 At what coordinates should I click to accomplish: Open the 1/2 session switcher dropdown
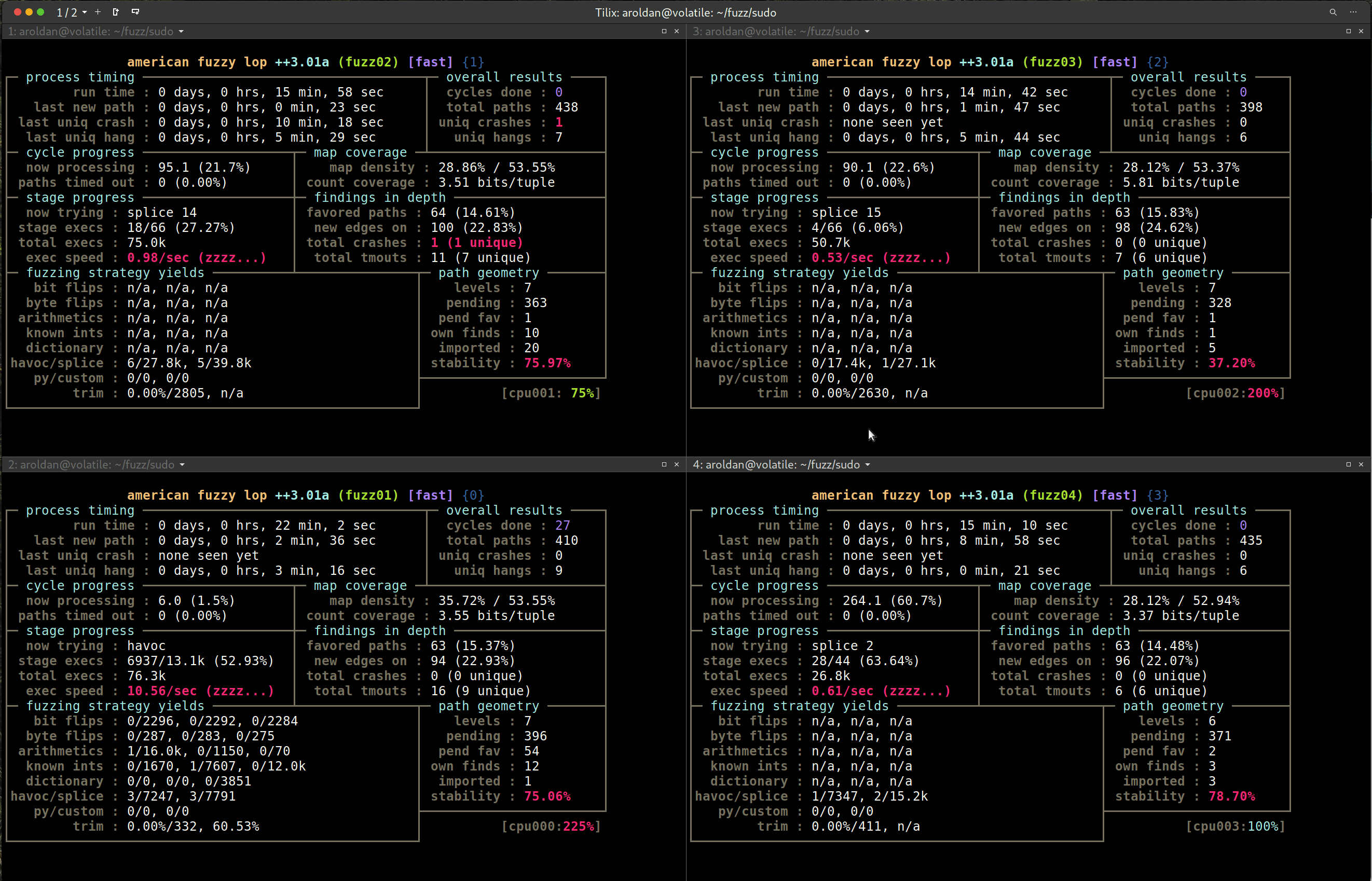coord(72,12)
